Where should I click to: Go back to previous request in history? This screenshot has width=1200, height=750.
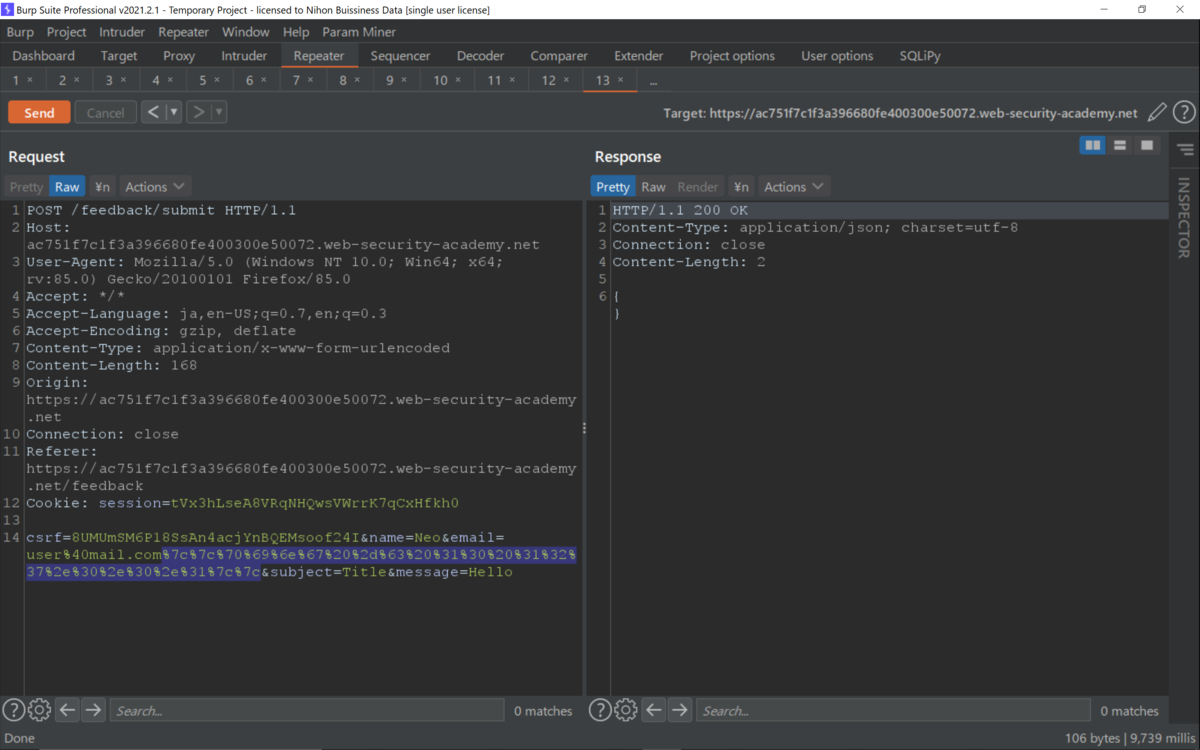[153, 112]
